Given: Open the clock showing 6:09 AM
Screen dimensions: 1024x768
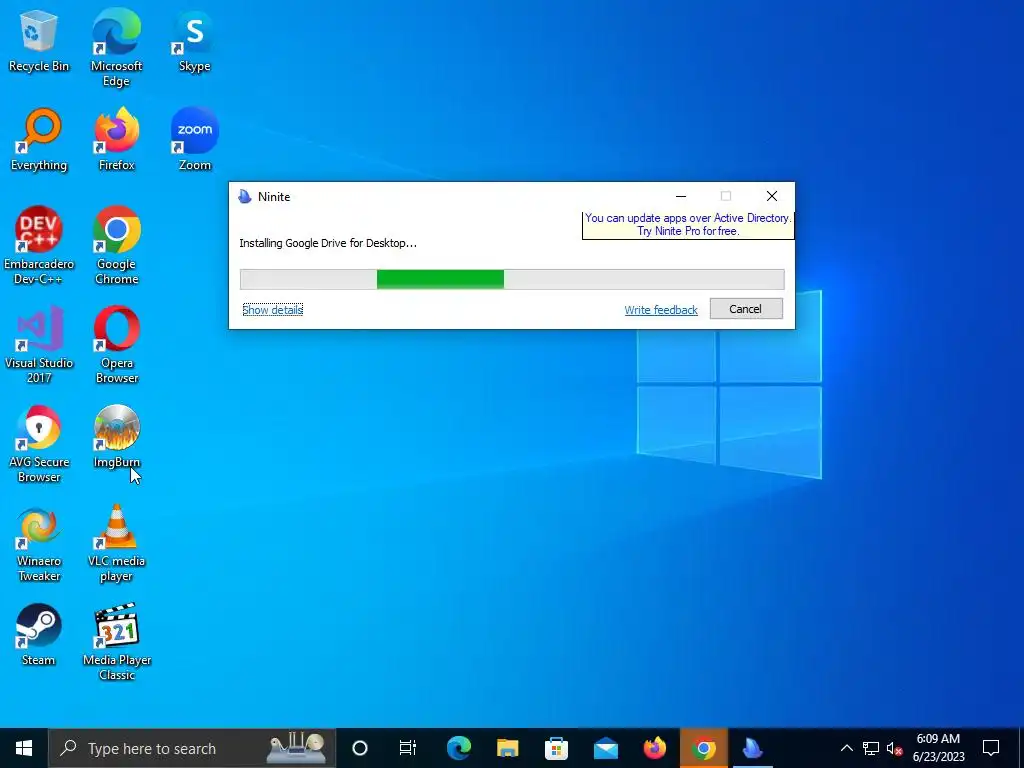Looking at the screenshot, I should (x=938, y=748).
